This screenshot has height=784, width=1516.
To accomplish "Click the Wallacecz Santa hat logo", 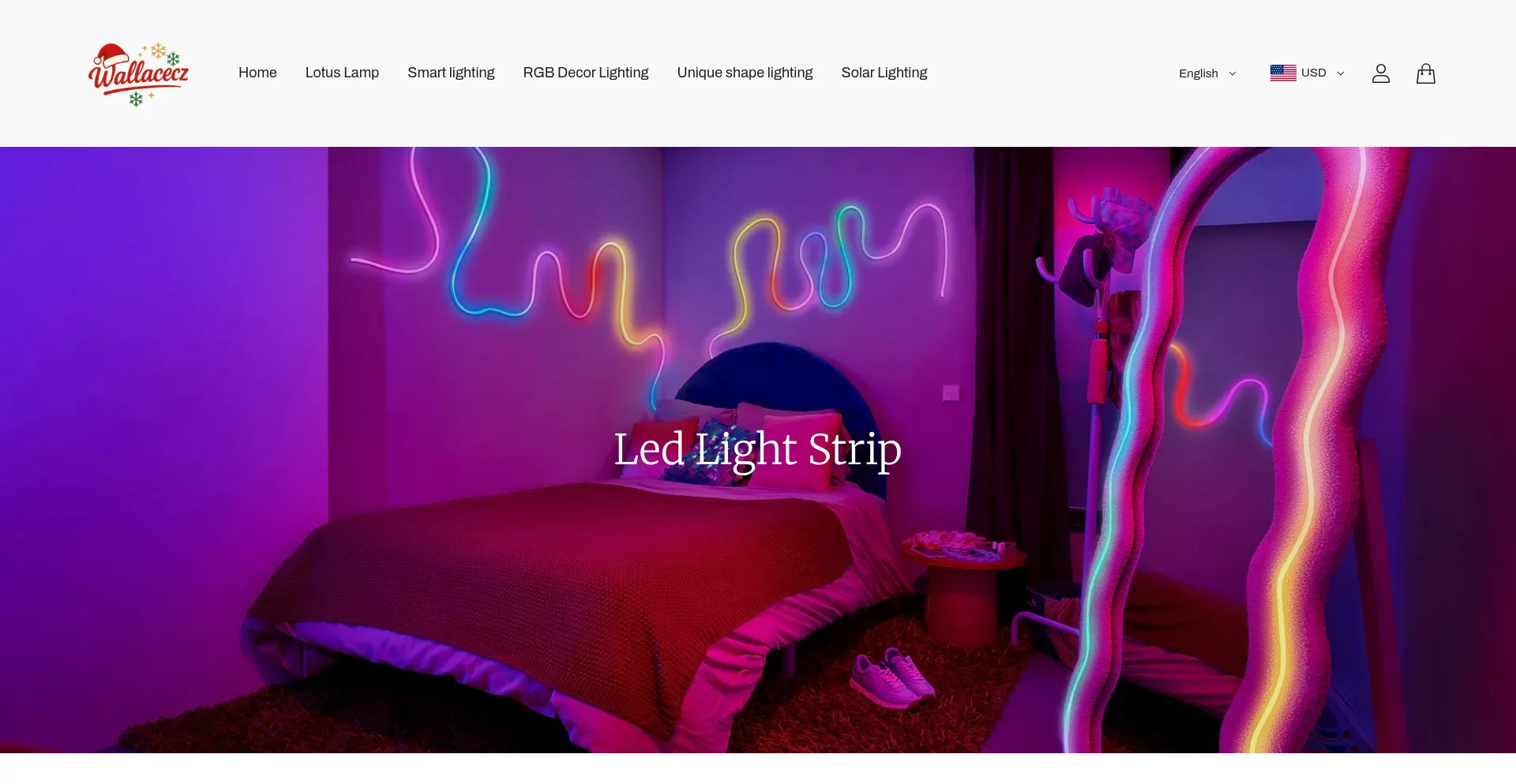I will (x=138, y=73).
